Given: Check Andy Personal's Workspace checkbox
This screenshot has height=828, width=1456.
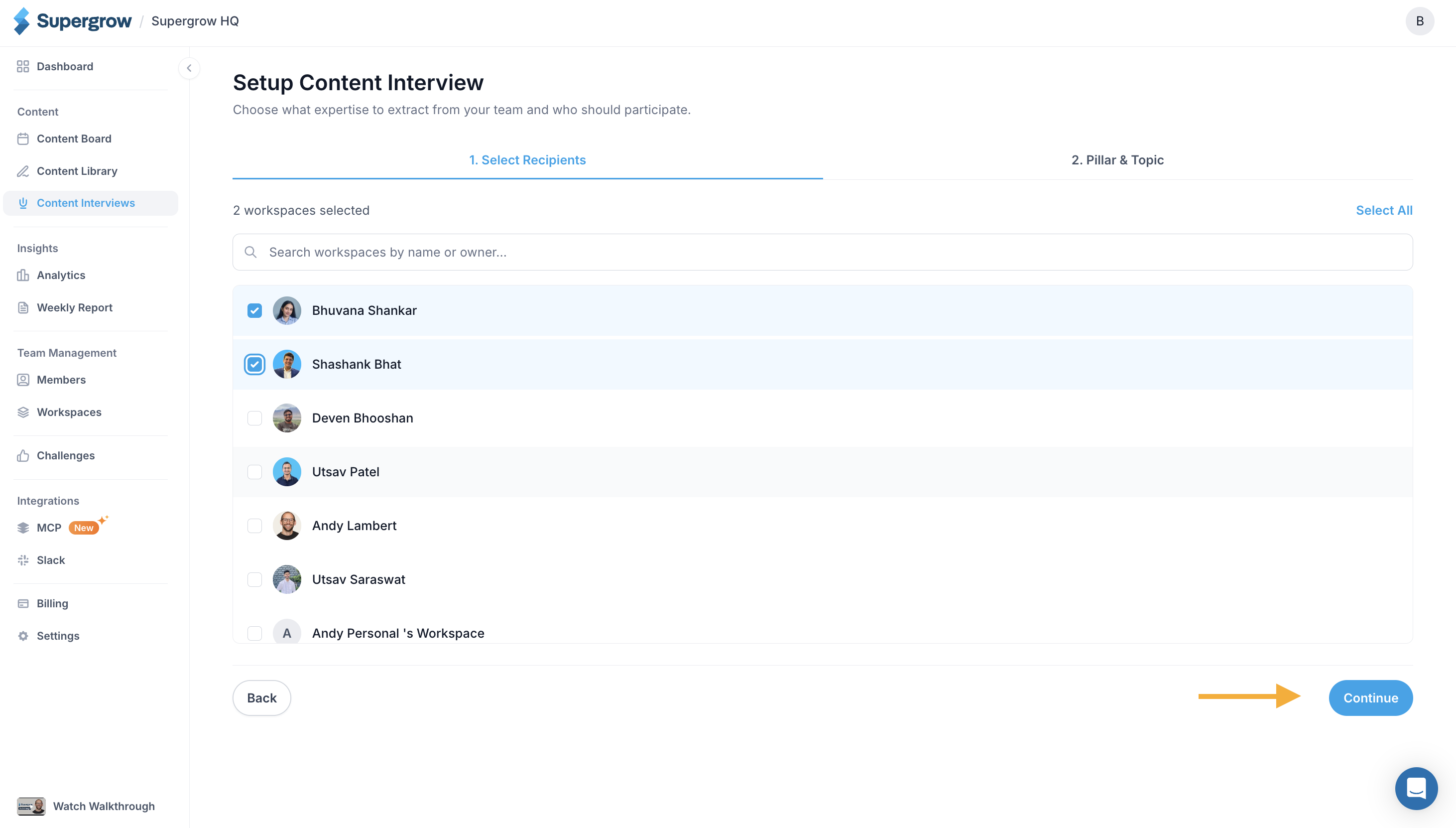Looking at the screenshot, I should click(254, 634).
